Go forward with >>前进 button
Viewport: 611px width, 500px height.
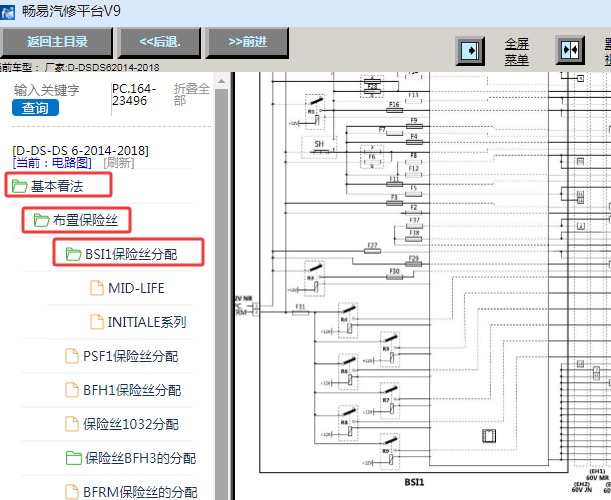click(247, 42)
